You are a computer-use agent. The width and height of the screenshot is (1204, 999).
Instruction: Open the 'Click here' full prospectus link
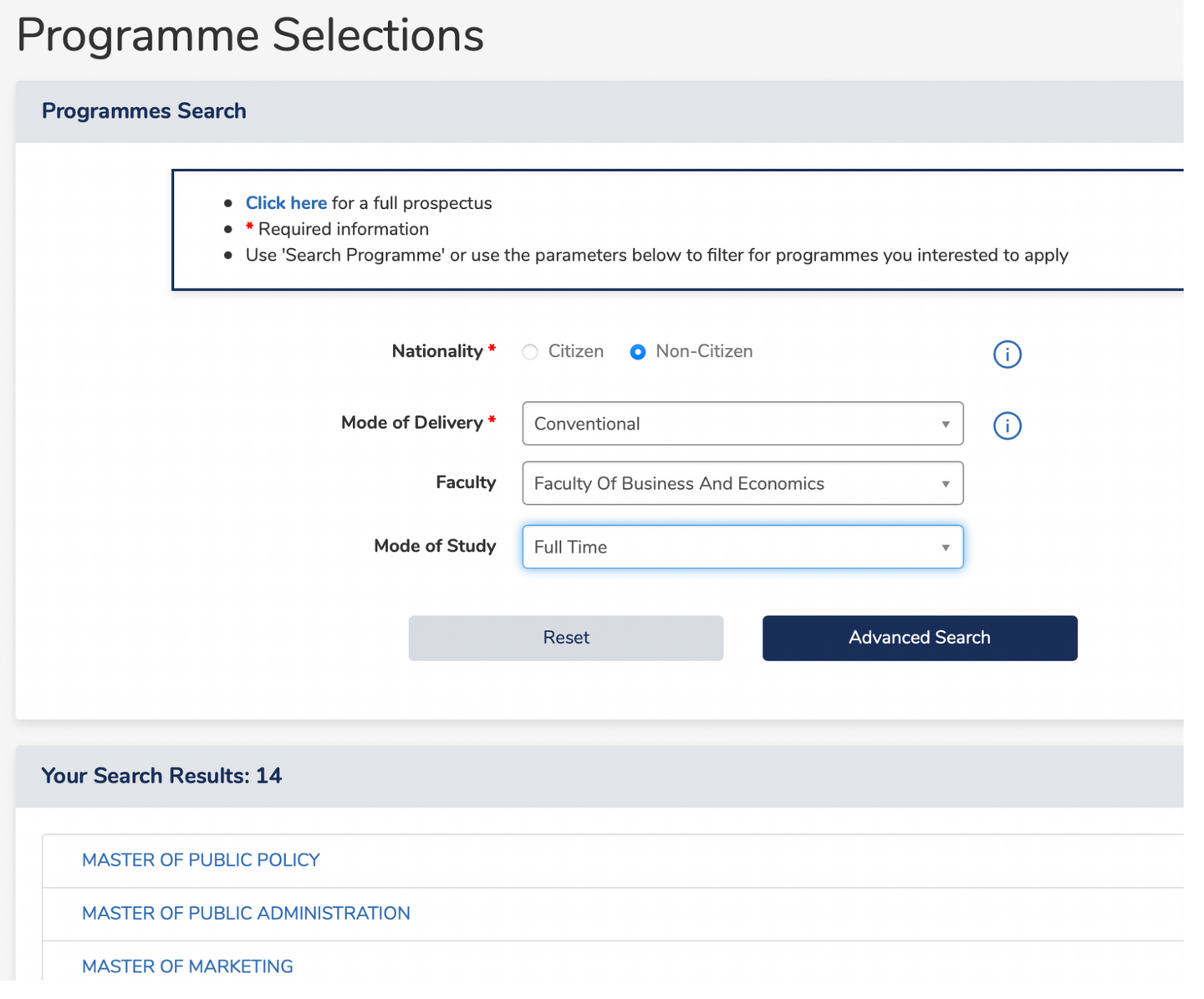pyautogui.click(x=286, y=203)
